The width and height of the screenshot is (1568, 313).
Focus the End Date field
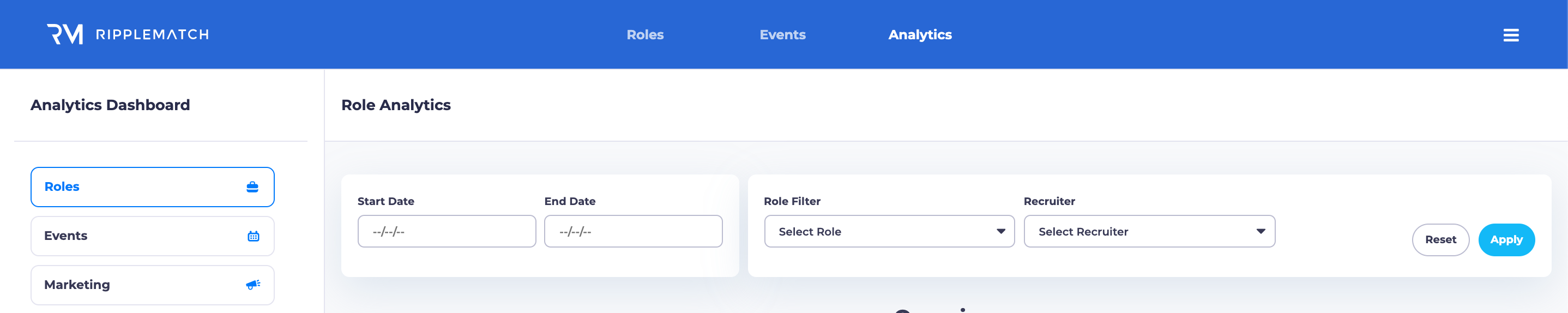[633, 231]
